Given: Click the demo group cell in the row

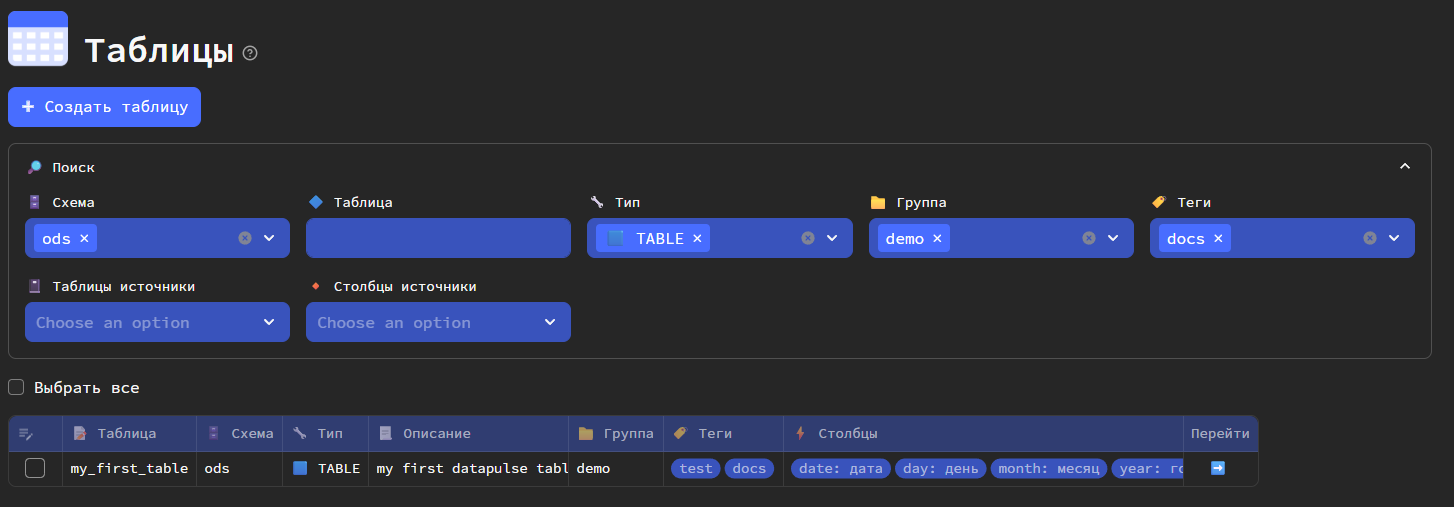Looking at the screenshot, I should click(616, 468).
